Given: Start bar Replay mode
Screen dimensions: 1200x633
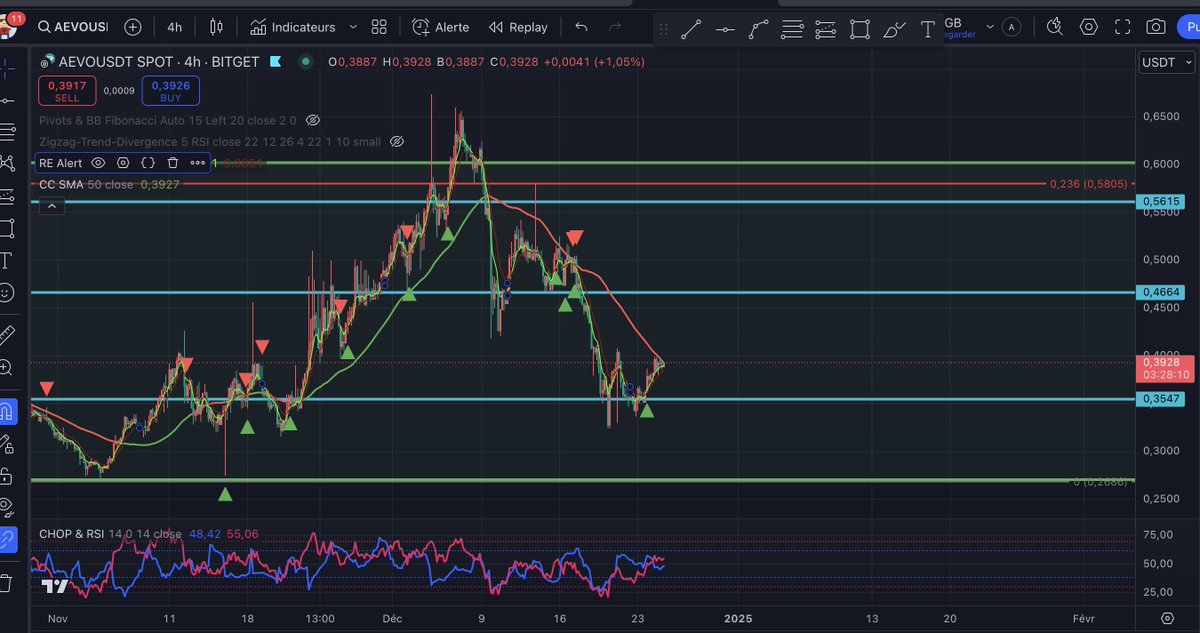Looking at the screenshot, I should 518,27.
